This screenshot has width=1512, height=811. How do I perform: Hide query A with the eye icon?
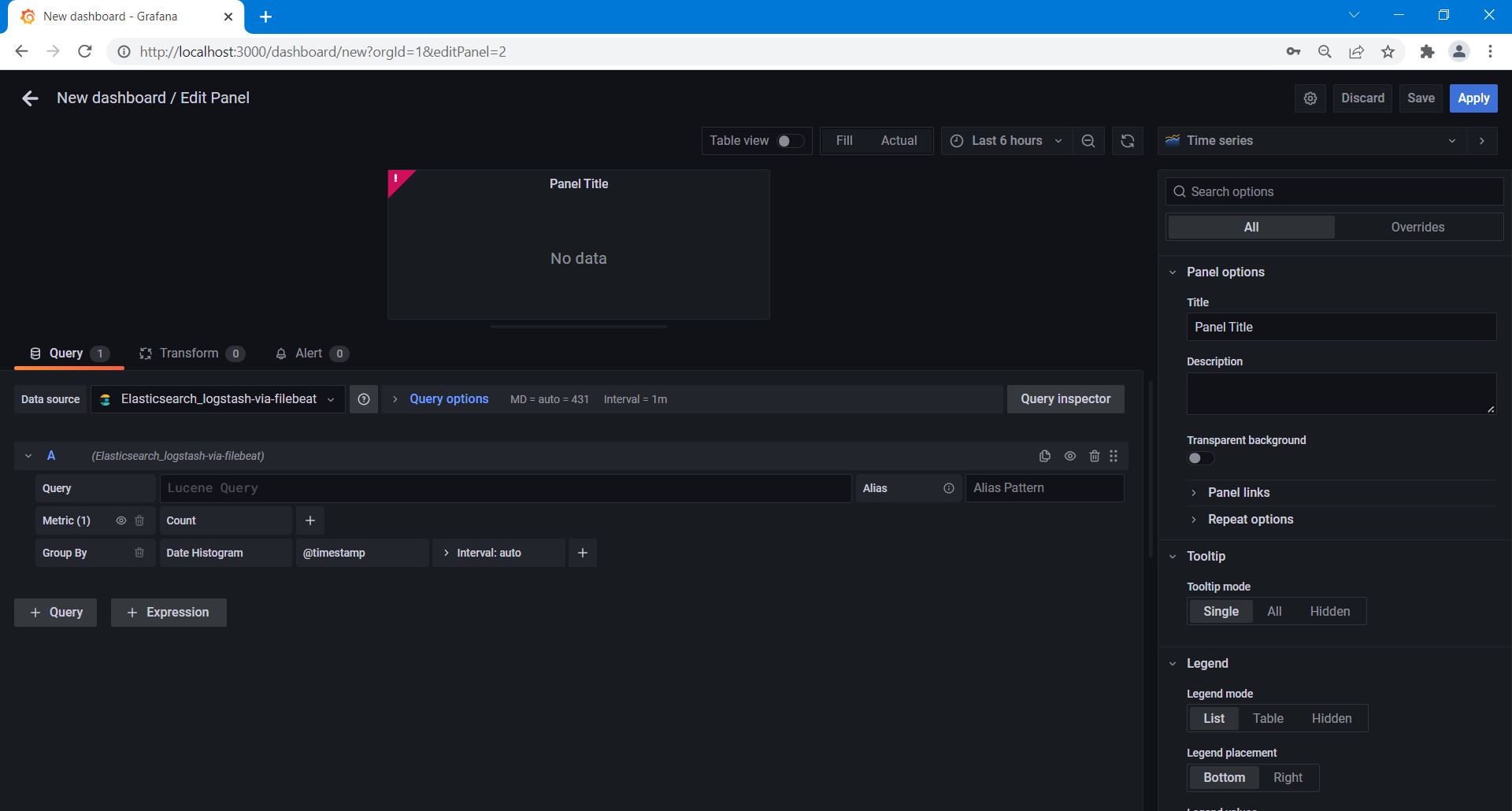(x=1070, y=456)
